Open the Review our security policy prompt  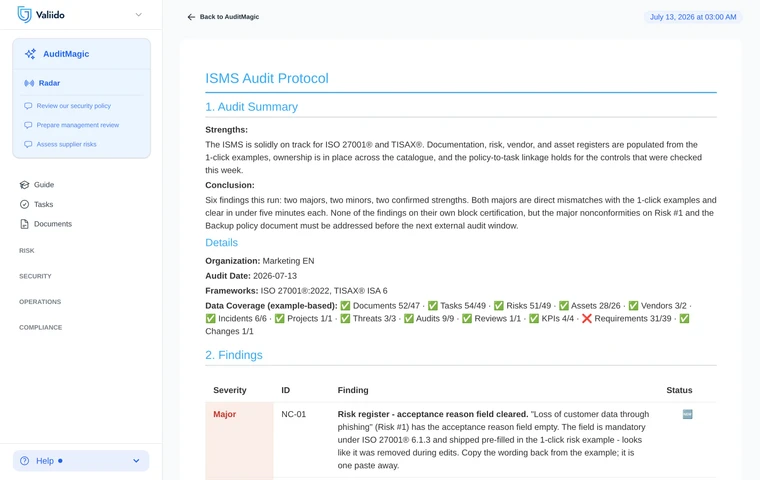pyautogui.click(x=73, y=106)
